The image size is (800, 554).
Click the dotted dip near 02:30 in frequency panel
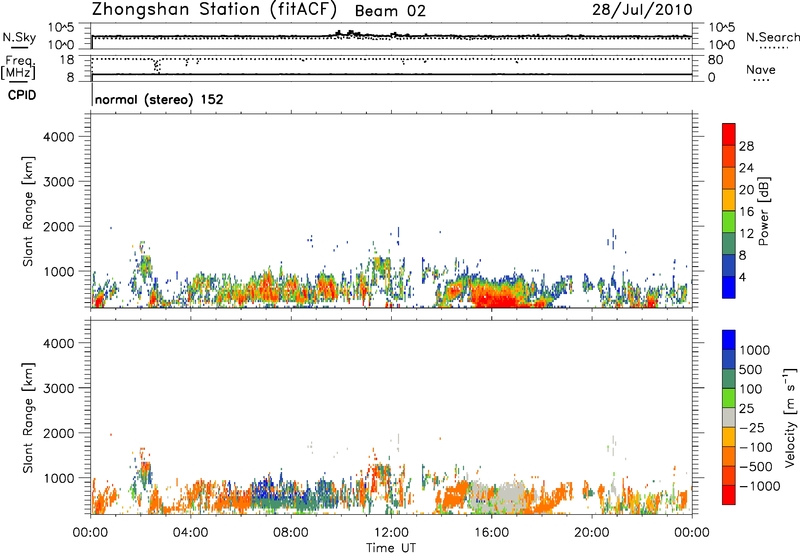pos(157,66)
